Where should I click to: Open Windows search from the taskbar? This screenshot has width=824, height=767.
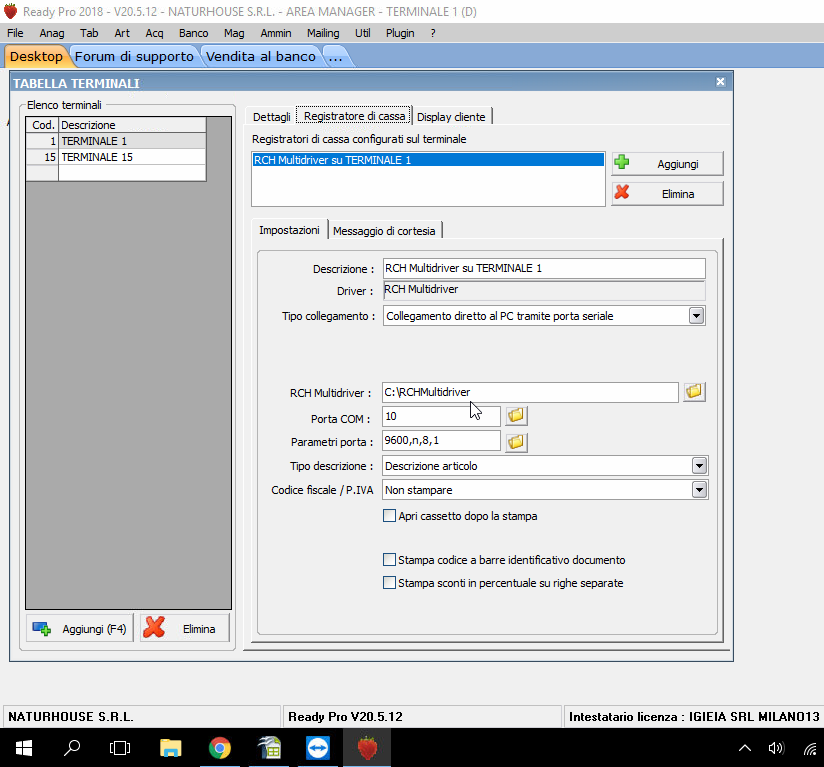[71, 748]
